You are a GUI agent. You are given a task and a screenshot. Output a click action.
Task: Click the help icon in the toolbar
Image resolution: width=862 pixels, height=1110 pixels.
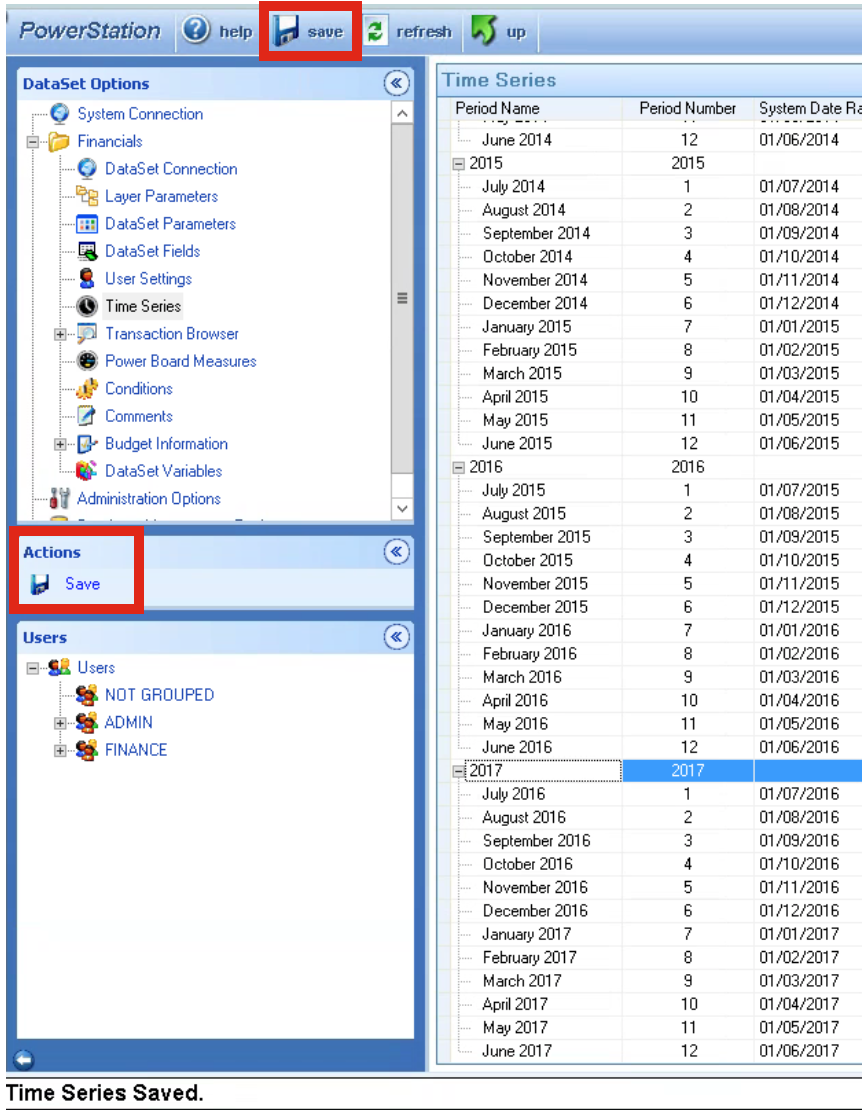pos(196,31)
